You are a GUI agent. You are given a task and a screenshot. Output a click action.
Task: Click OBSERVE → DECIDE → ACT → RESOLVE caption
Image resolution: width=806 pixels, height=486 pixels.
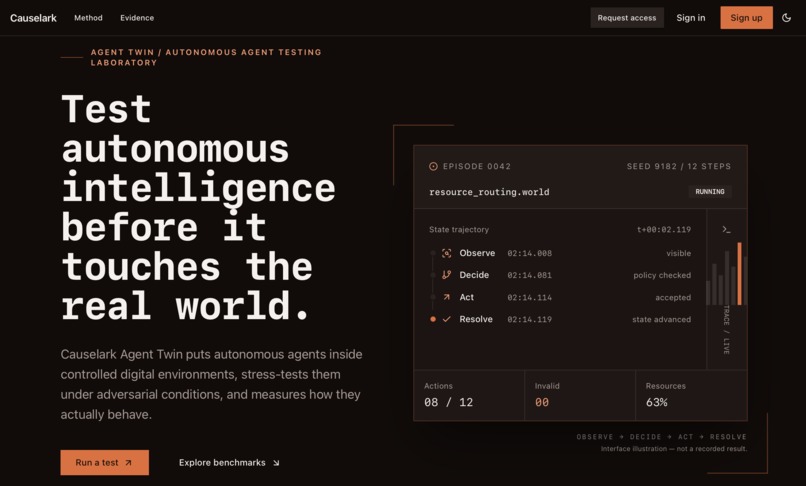point(661,437)
